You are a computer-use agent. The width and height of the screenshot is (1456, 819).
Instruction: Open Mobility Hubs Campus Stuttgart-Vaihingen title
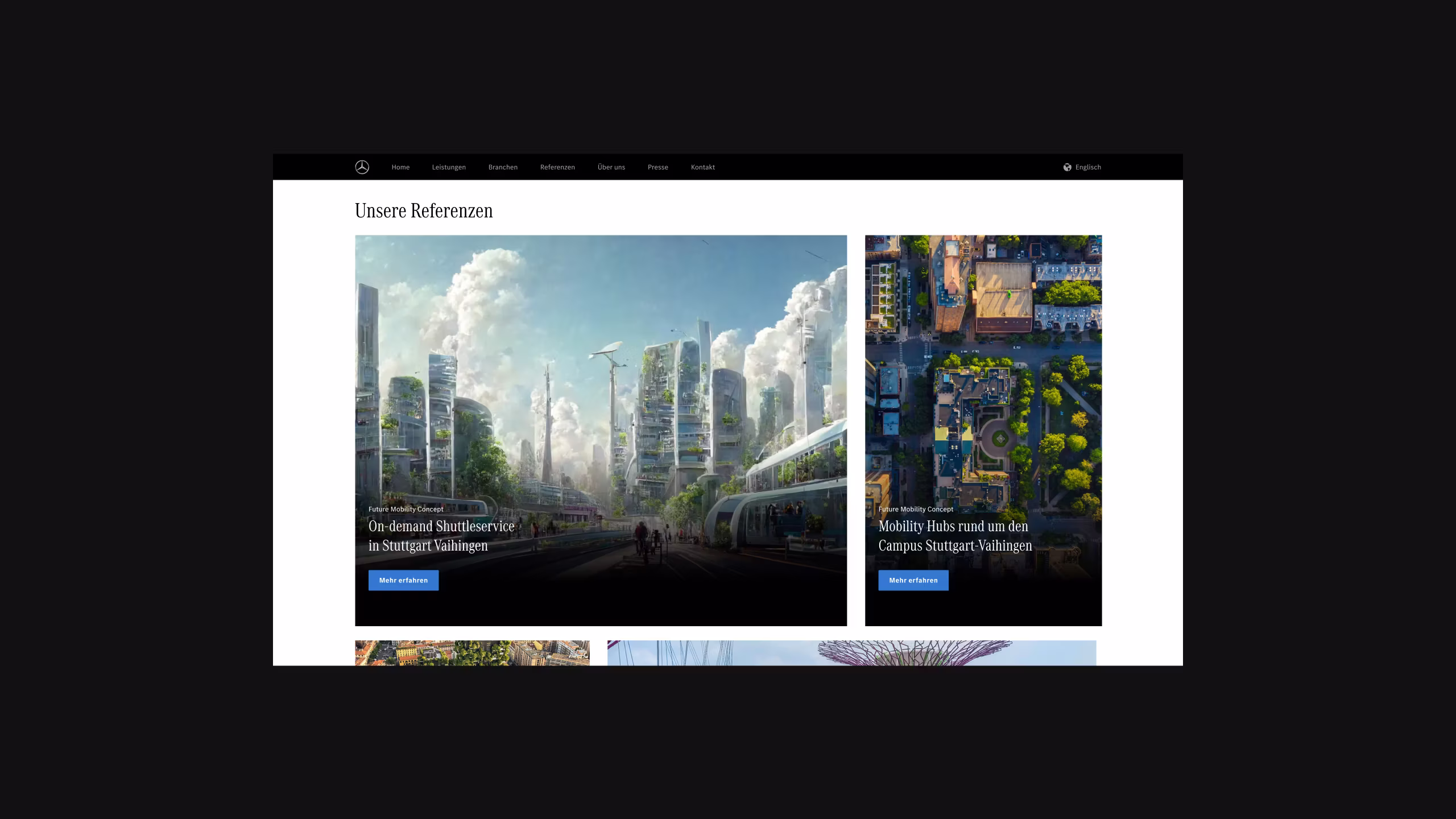954,536
